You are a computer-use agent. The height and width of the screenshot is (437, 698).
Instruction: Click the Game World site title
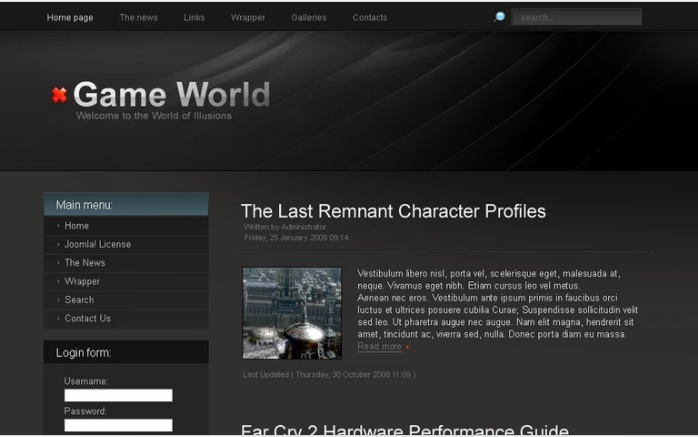(172, 94)
